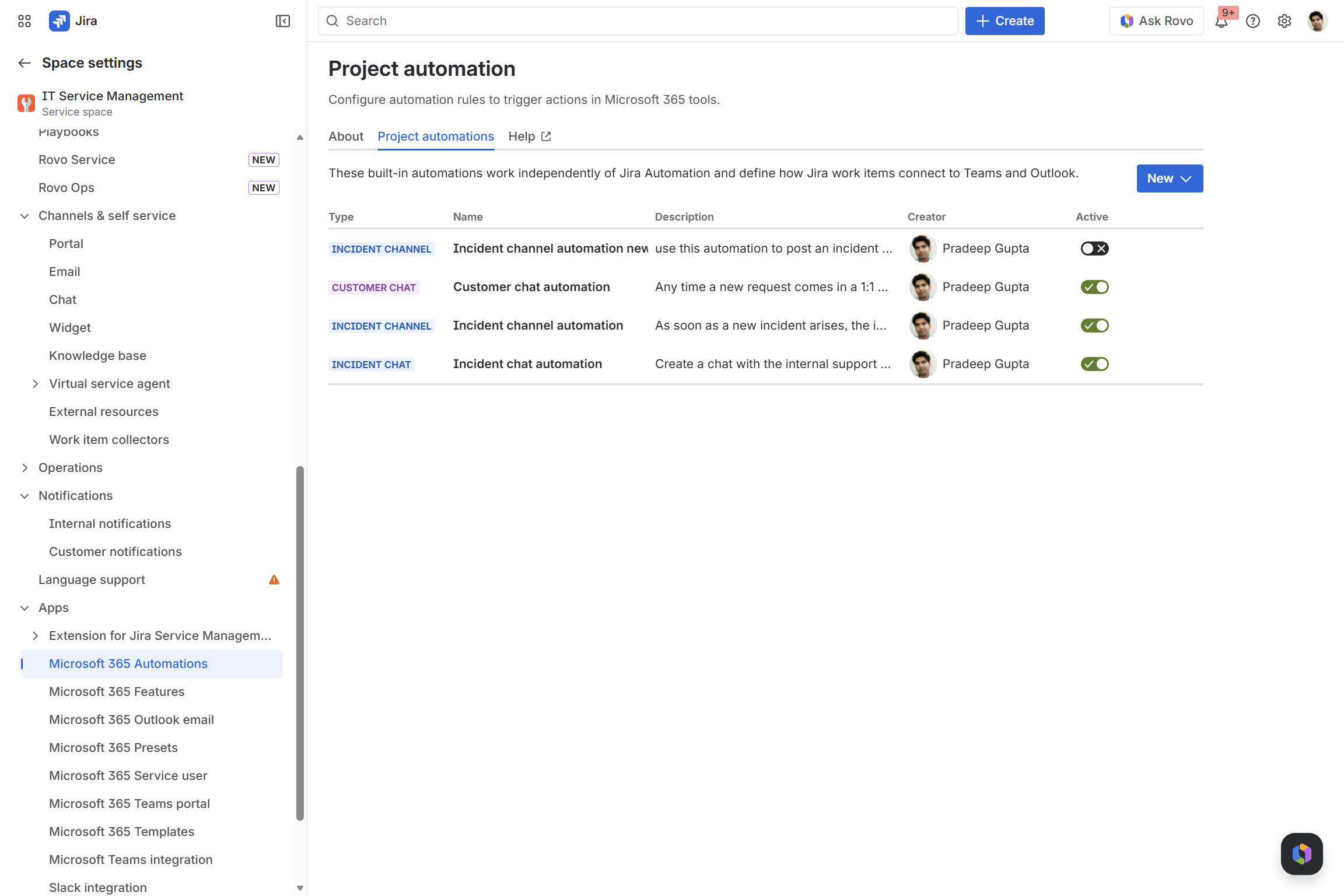Open the Help tab link

pyautogui.click(x=529, y=136)
